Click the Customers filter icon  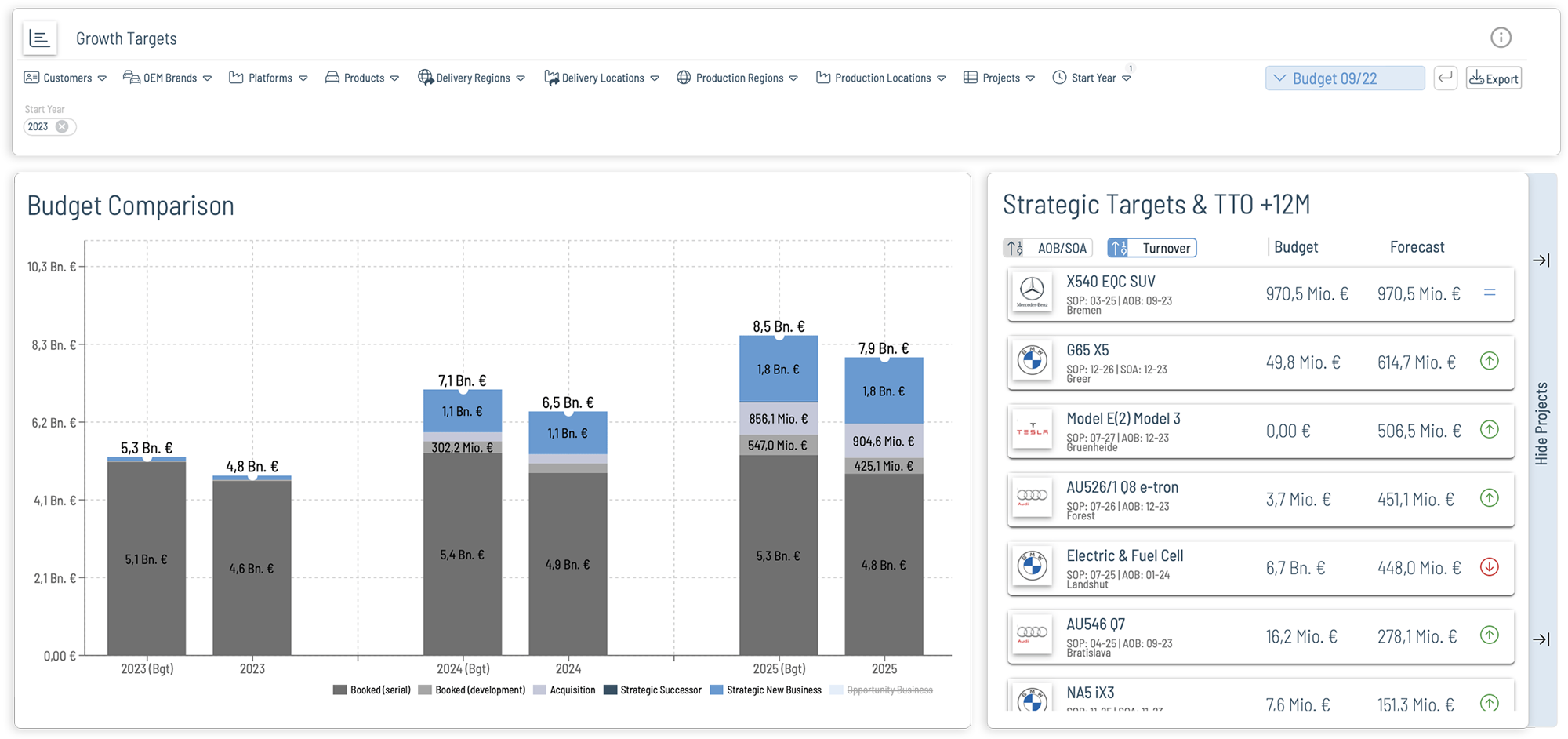31,78
